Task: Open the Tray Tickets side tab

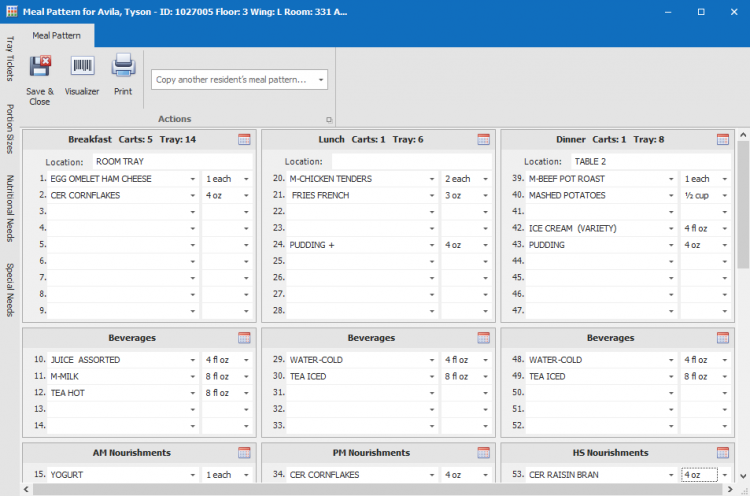Action: pyautogui.click(x=10, y=60)
